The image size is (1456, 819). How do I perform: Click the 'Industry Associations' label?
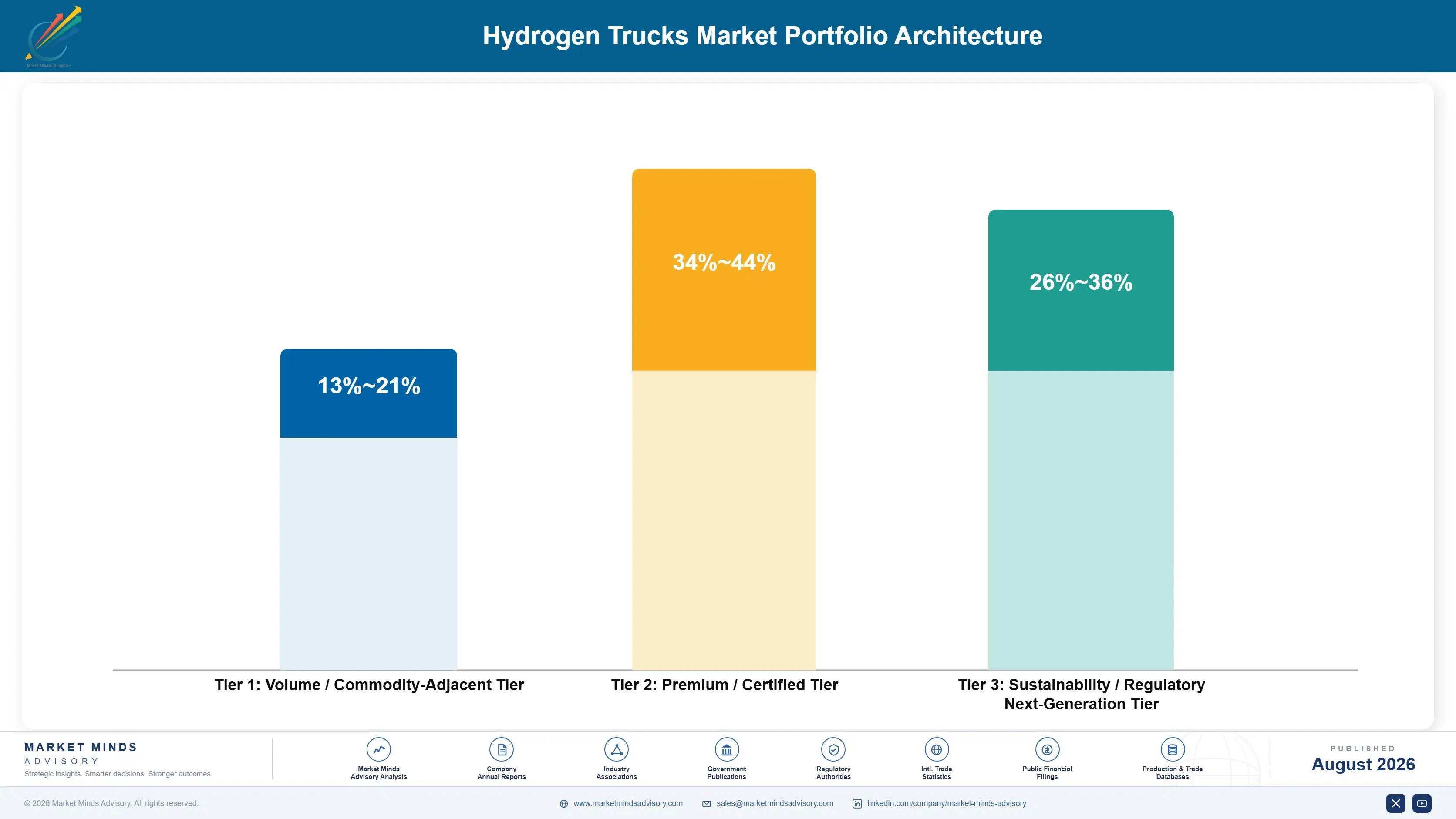point(616,773)
